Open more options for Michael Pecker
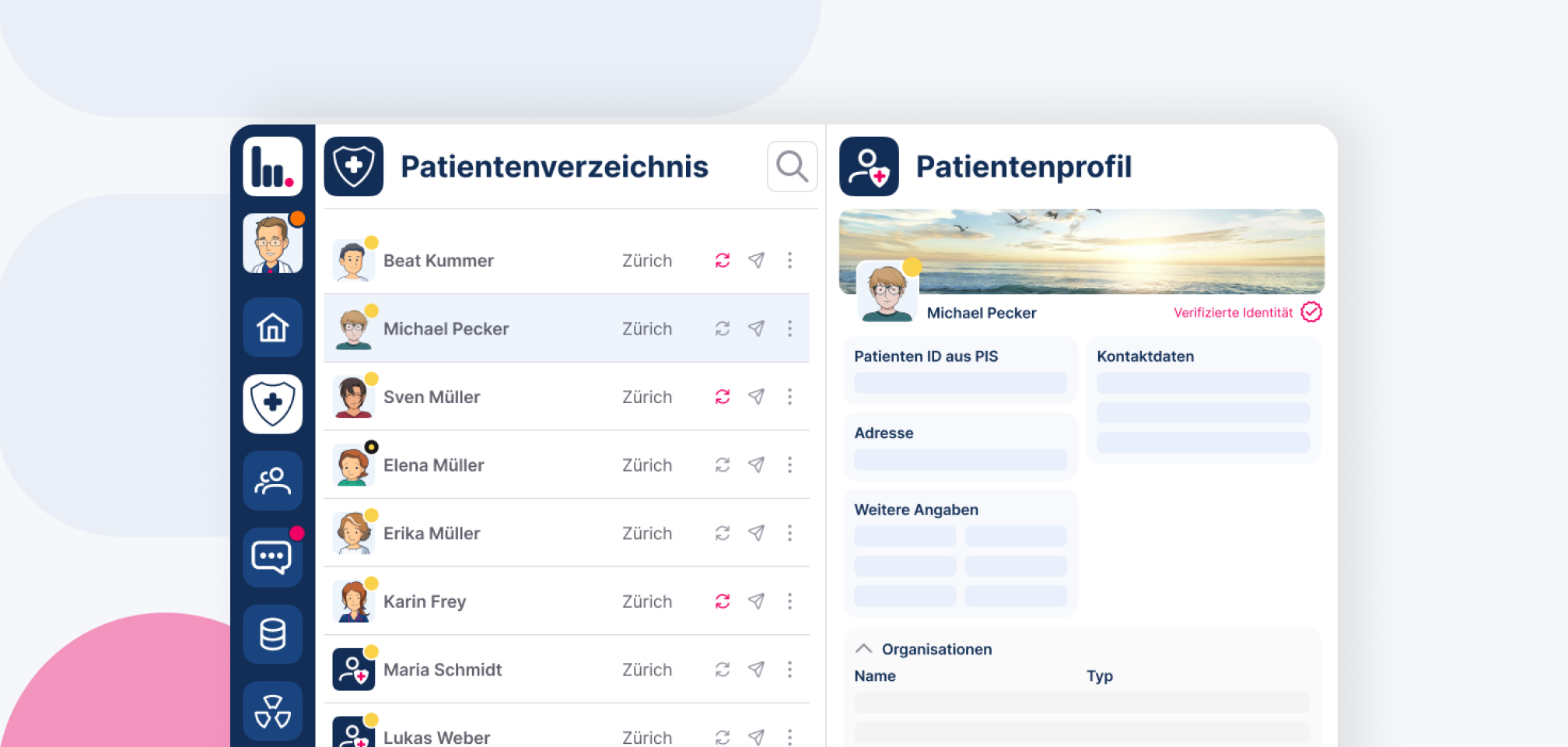 789,328
